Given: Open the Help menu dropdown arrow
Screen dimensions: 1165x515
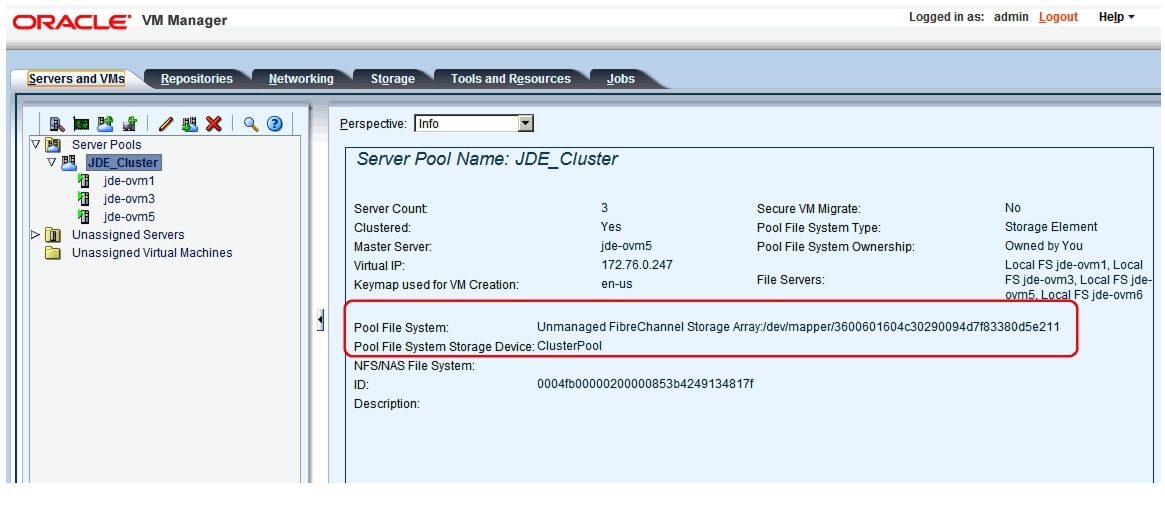Looking at the screenshot, I should click(1131, 17).
